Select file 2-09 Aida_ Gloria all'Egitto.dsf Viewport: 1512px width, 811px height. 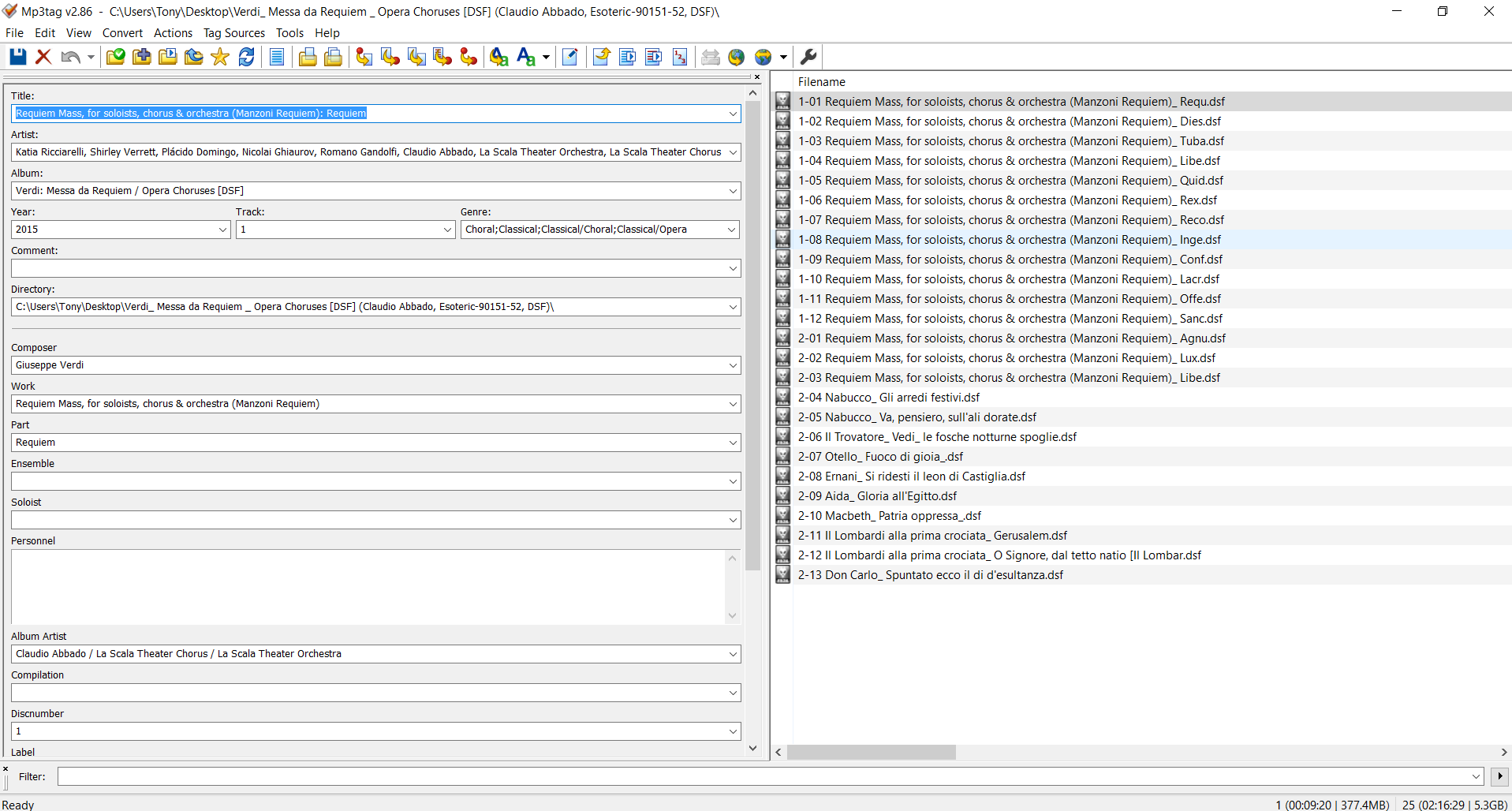[877, 496]
